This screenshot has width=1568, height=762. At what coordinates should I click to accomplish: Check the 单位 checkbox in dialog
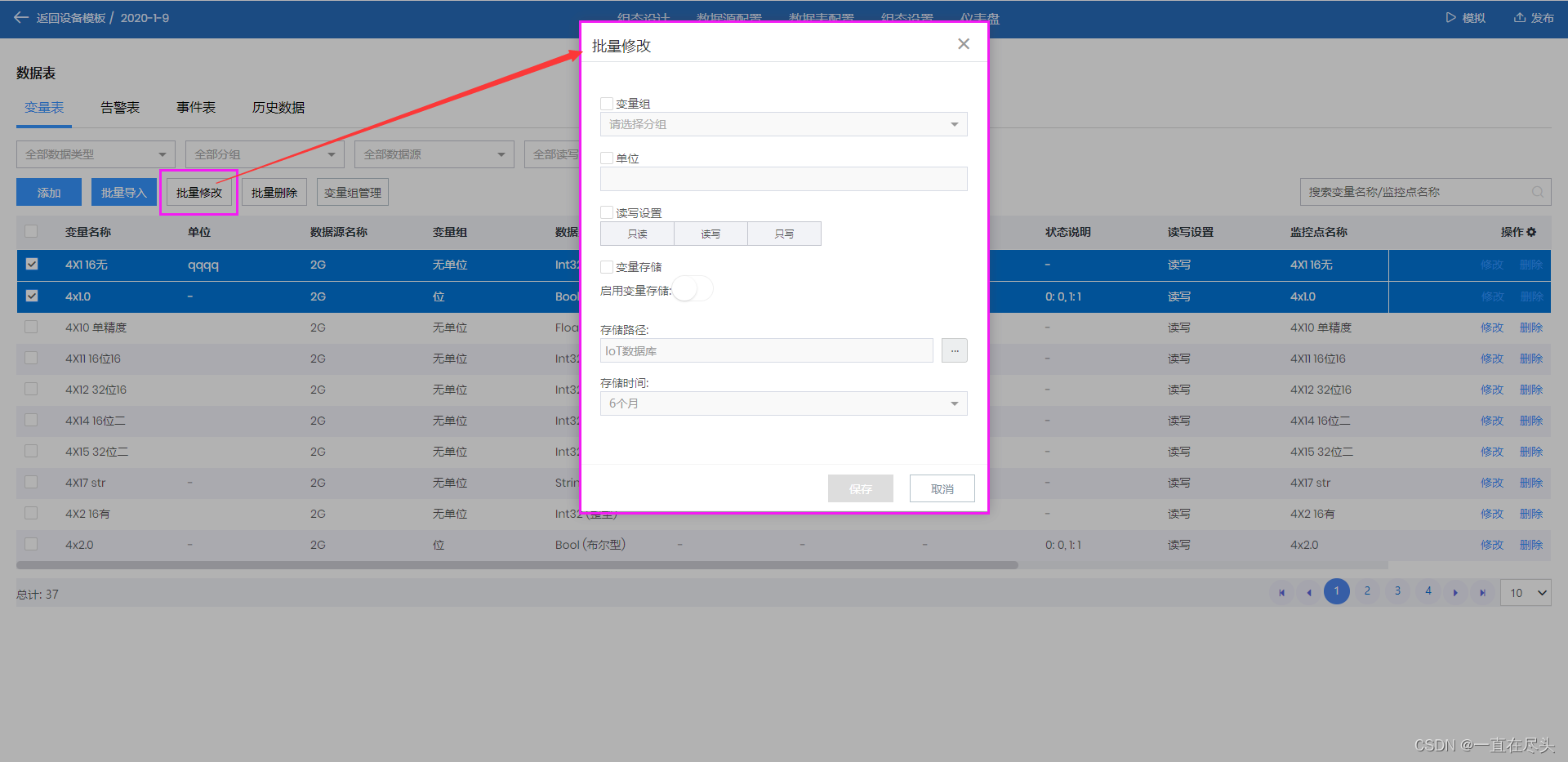tap(607, 158)
